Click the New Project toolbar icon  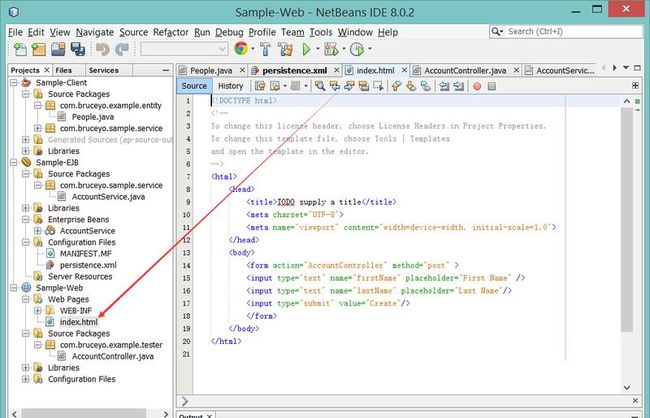39,49
